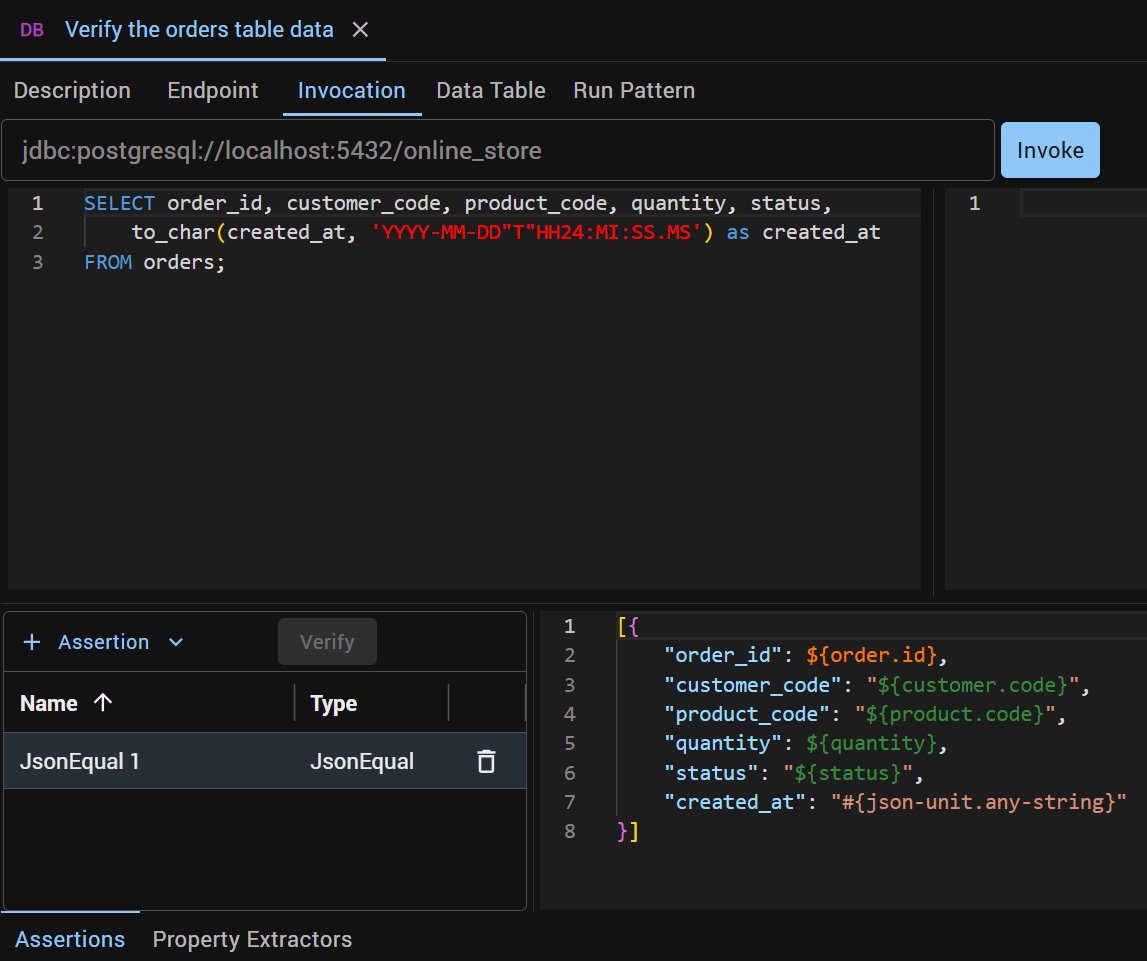Click the DB icon on the tab
Screen dimensions: 1147x961
(x=32, y=30)
